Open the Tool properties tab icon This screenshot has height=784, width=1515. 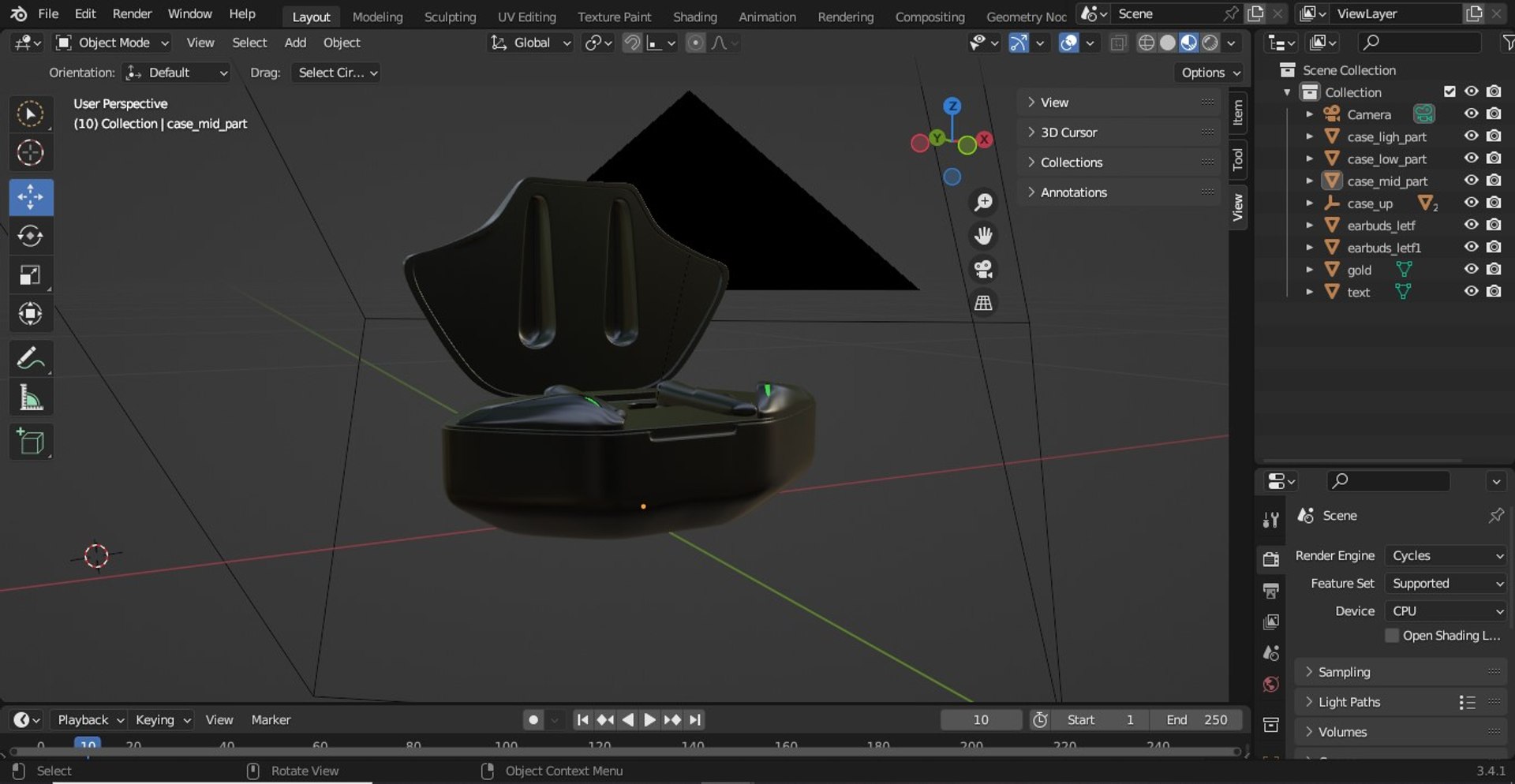tap(1270, 520)
